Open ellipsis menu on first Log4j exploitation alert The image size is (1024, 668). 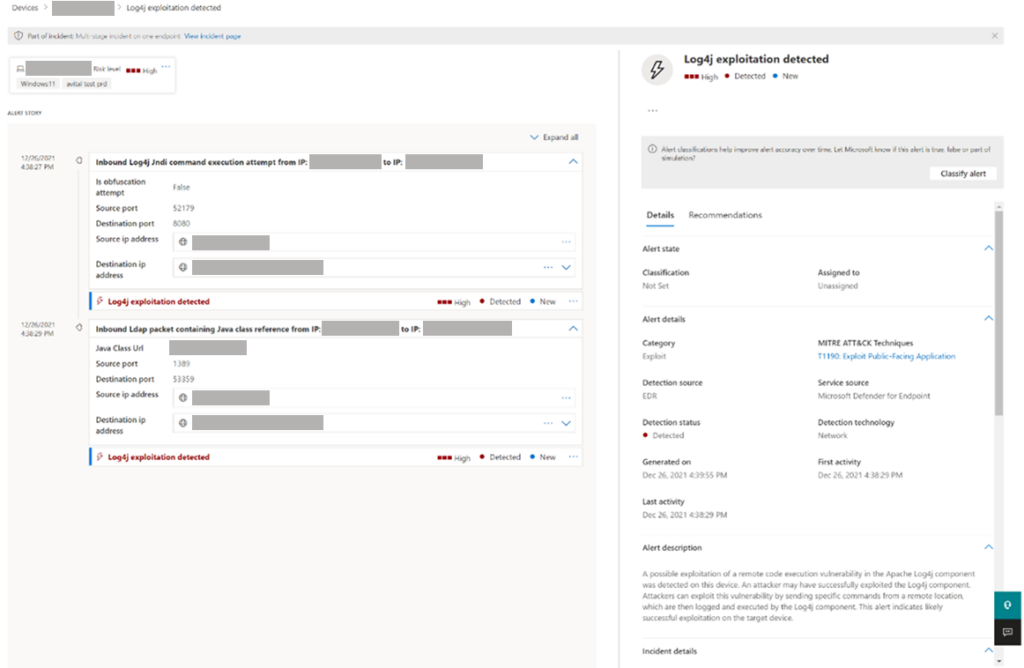pyautogui.click(x=573, y=301)
